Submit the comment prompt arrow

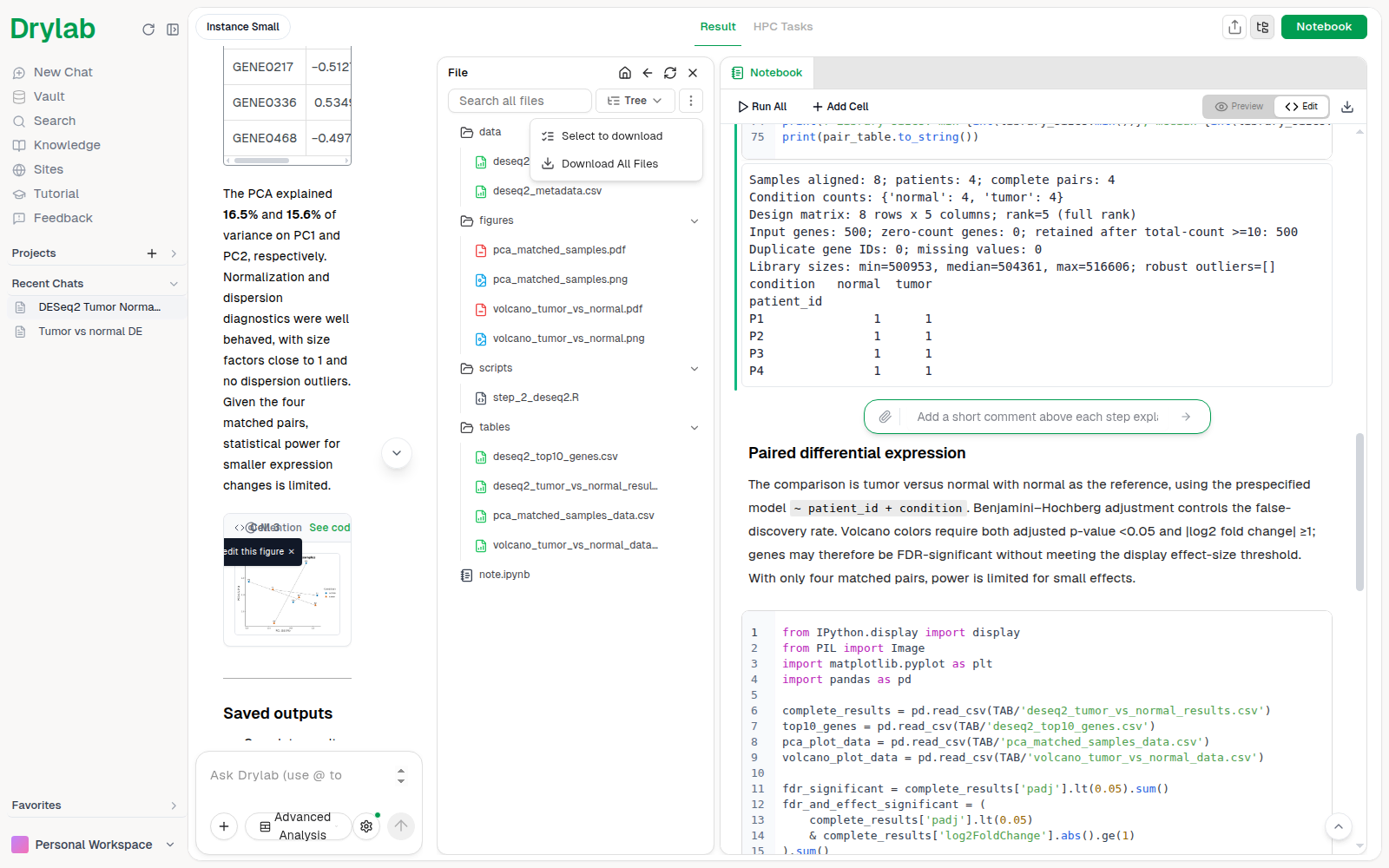[x=1186, y=417]
